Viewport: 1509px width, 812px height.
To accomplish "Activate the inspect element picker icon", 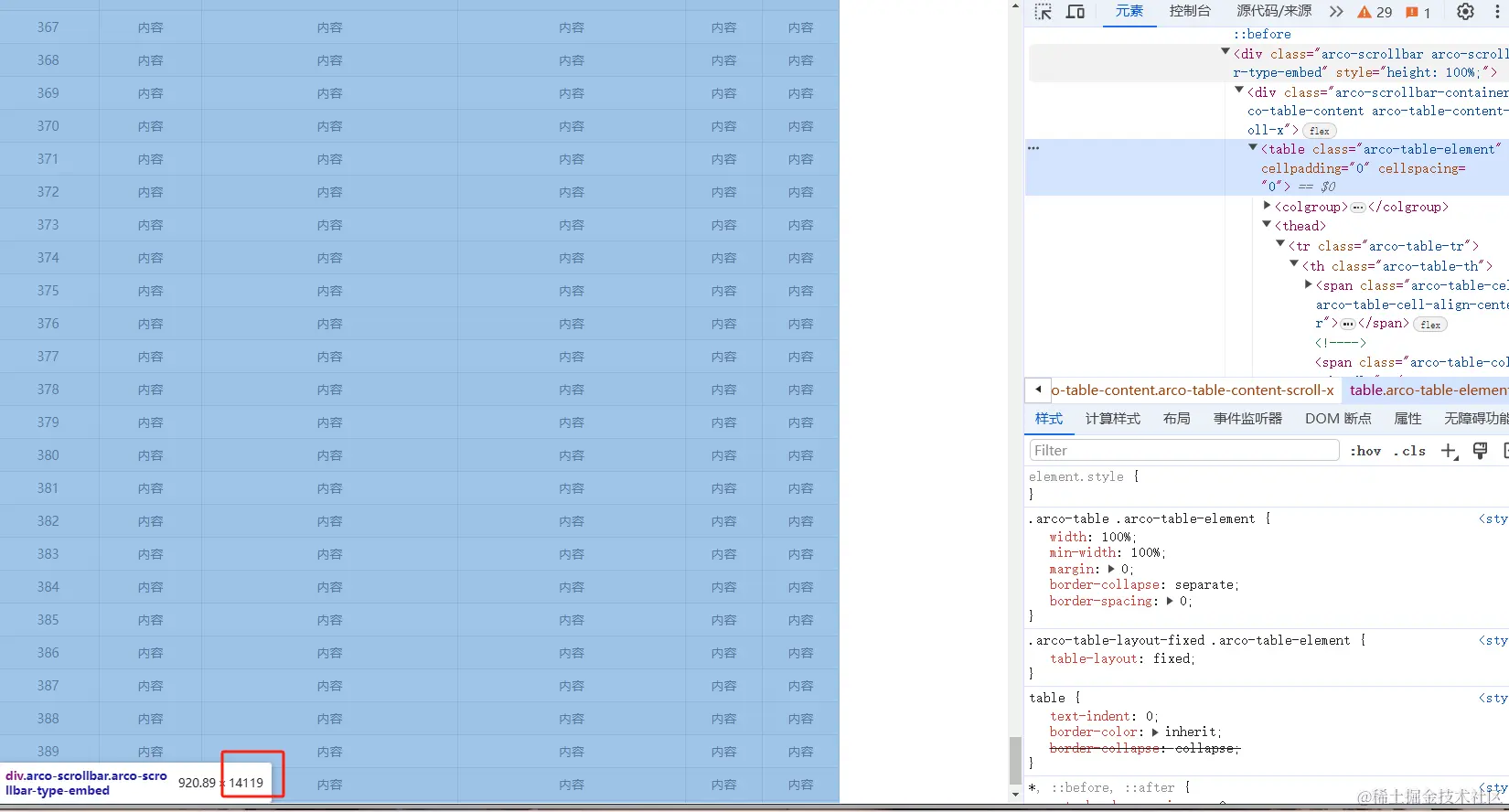I will pos(1043,12).
